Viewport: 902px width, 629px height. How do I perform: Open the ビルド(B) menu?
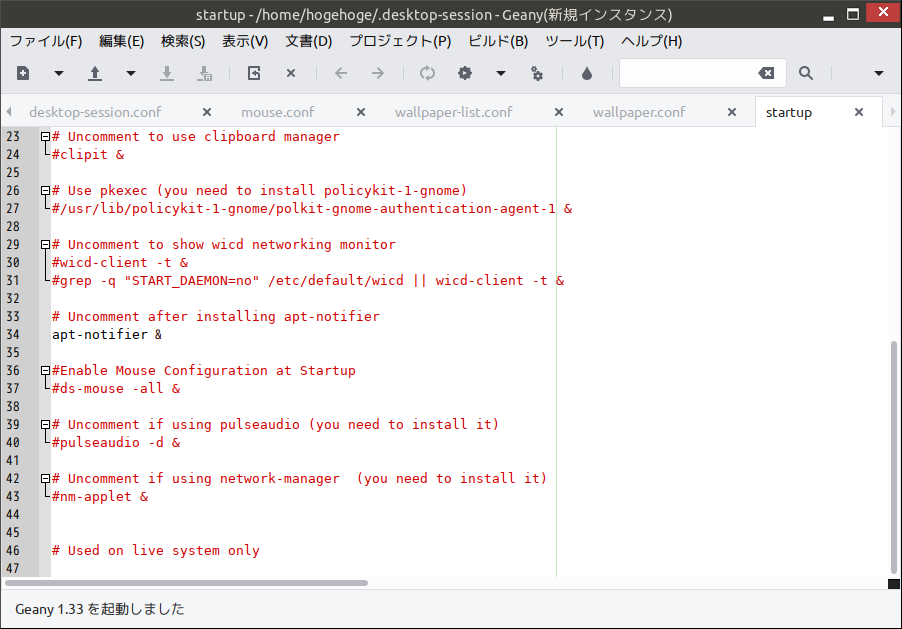tap(498, 41)
